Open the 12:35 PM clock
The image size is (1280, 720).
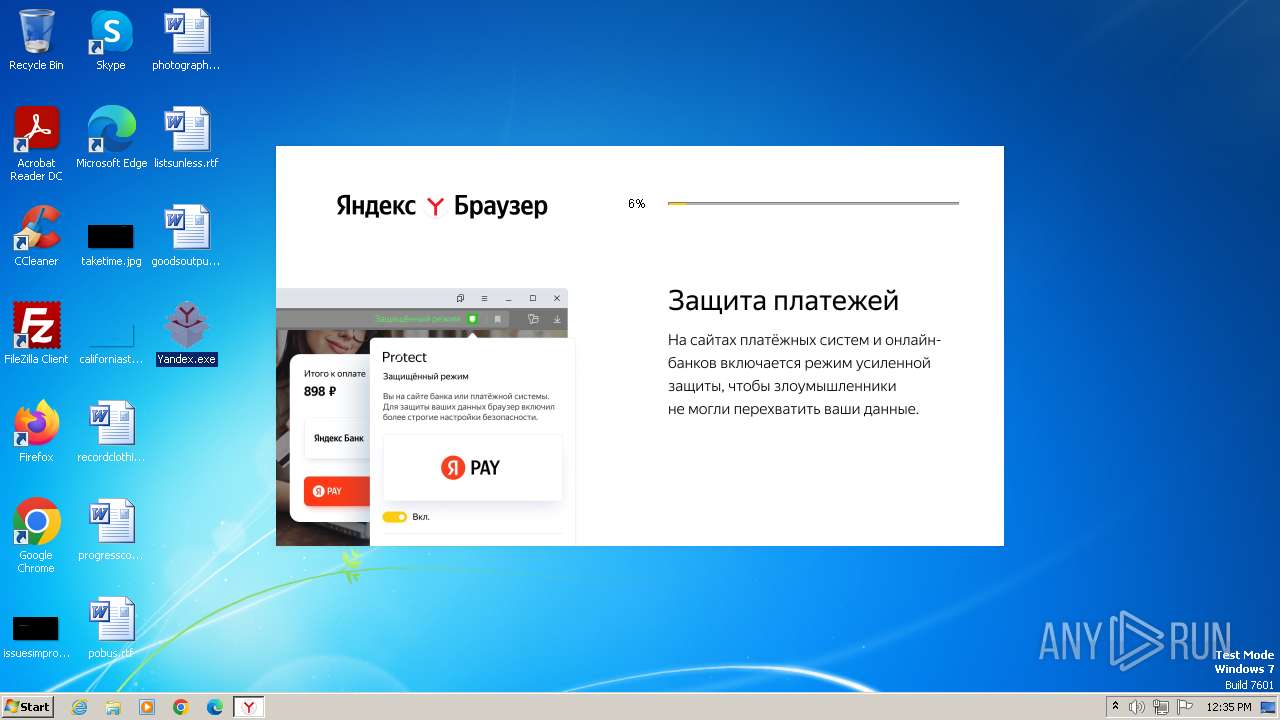click(1229, 707)
